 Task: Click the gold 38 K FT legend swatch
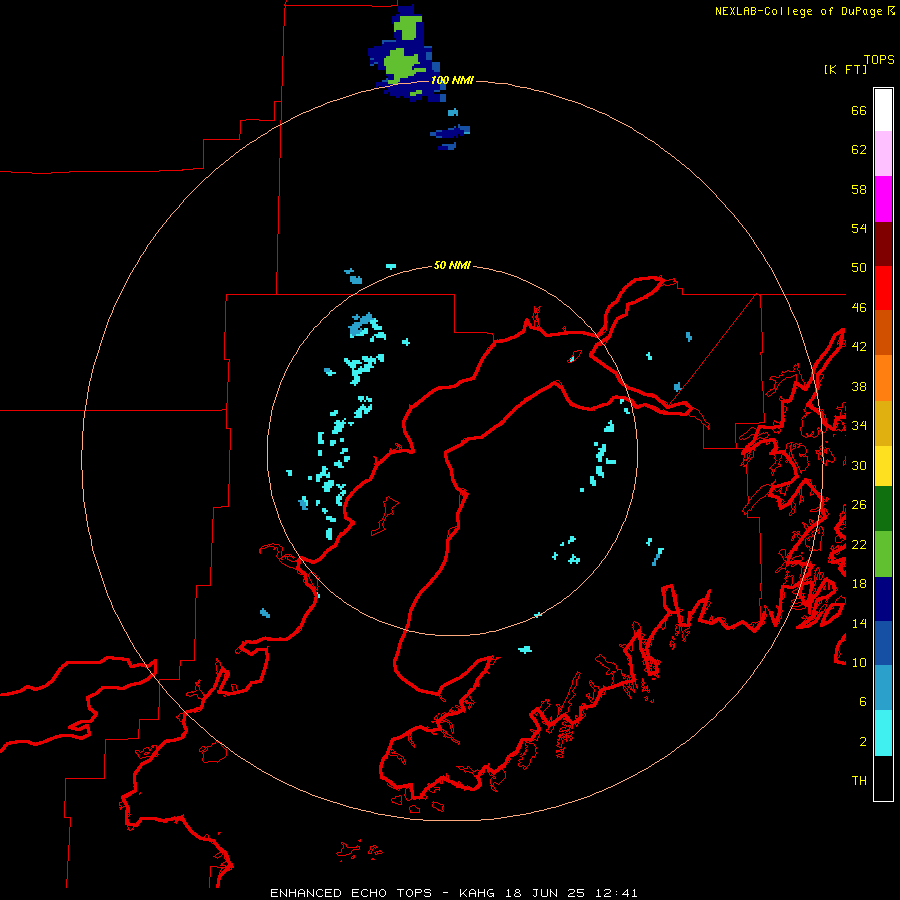(x=883, y=423)
